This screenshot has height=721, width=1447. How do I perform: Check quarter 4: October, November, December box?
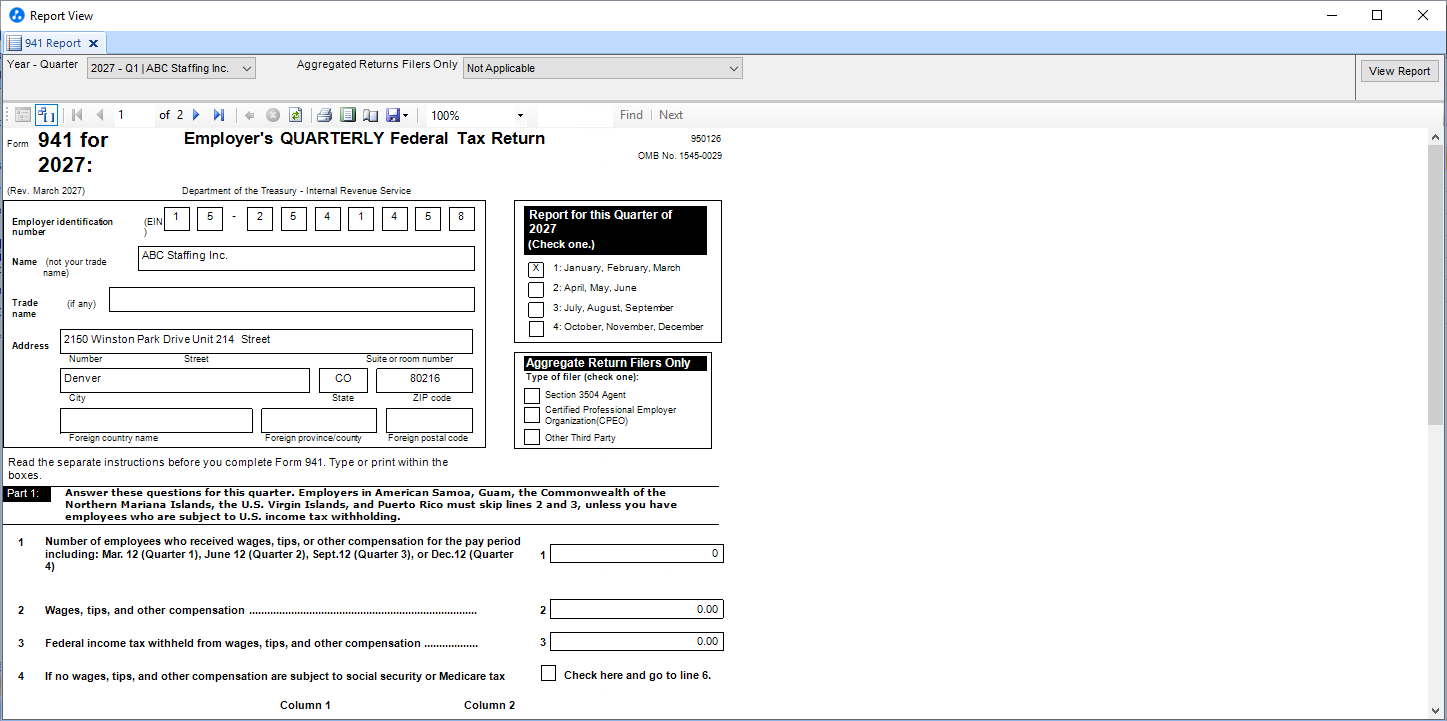click(536, 328)
